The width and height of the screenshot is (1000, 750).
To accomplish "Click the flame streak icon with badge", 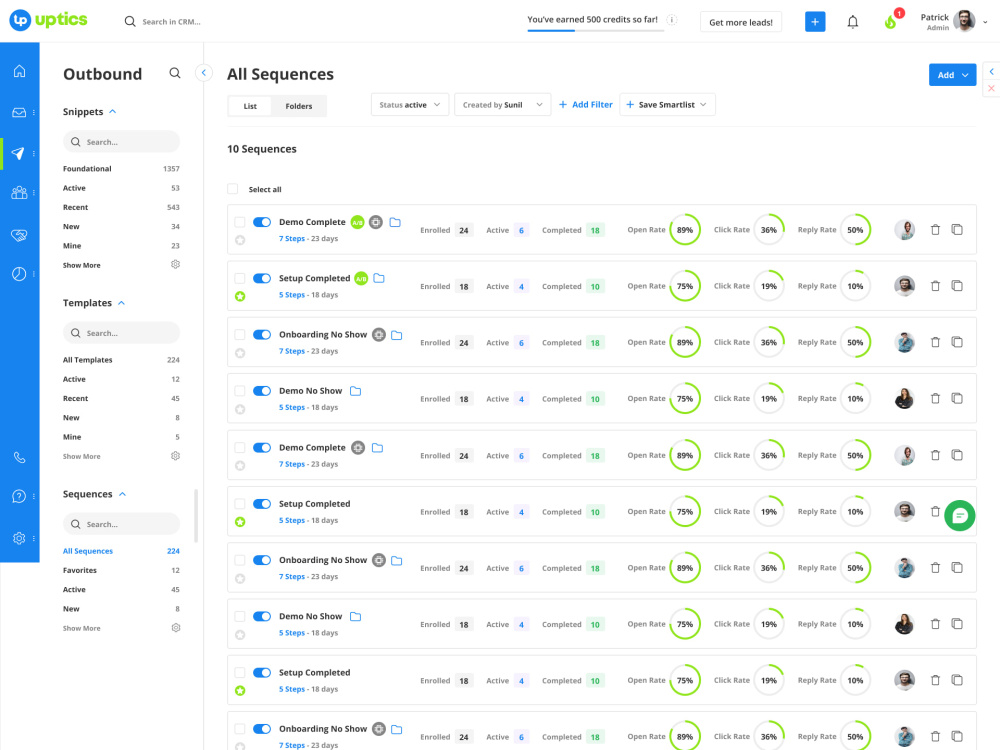I will (x=891, y=22).
